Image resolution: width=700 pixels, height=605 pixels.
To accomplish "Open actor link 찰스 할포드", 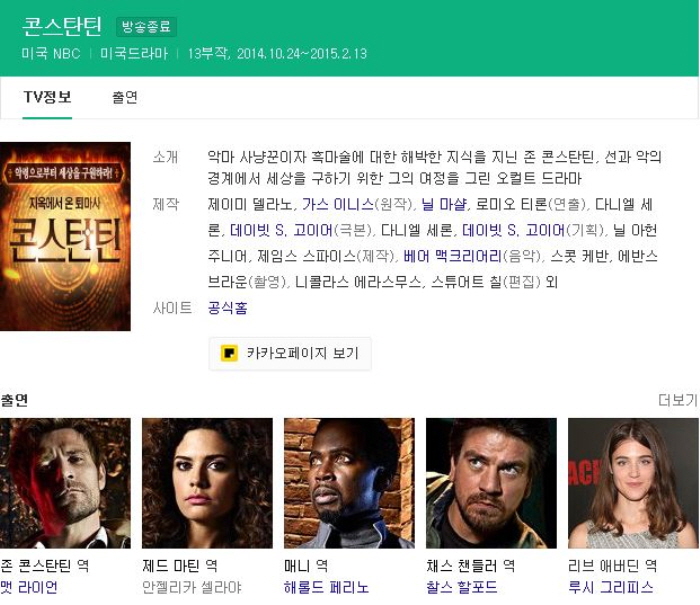I will pyautogui.click(x=462, y=587).
